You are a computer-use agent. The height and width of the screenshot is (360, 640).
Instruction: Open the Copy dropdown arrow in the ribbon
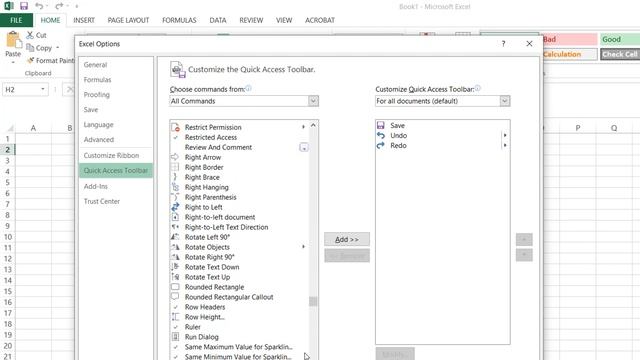[x=58, y=48]
